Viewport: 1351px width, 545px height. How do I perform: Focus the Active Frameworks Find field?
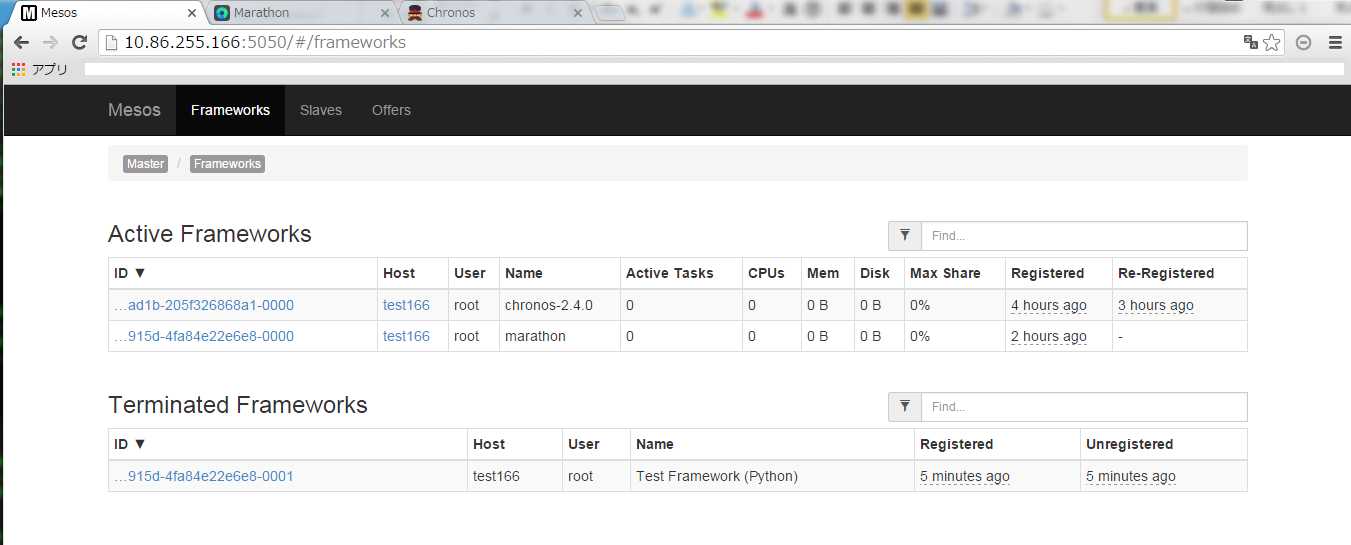[1084, 236]
